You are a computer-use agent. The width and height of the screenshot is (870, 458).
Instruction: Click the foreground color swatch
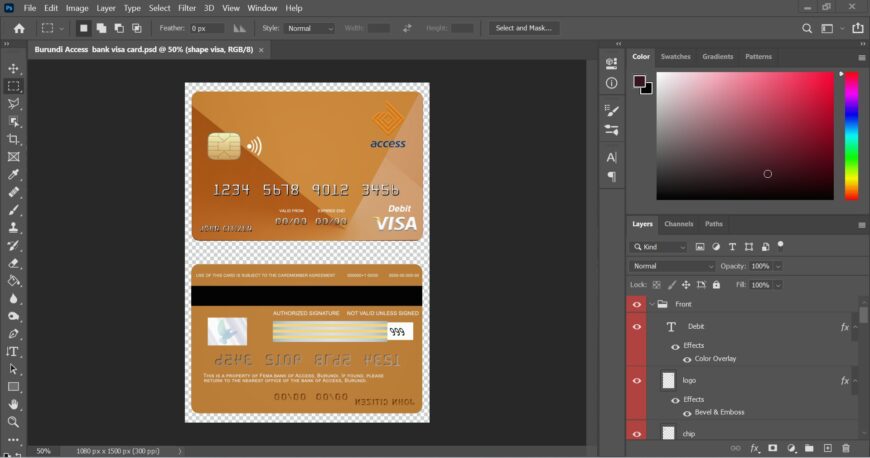point(639,82)
